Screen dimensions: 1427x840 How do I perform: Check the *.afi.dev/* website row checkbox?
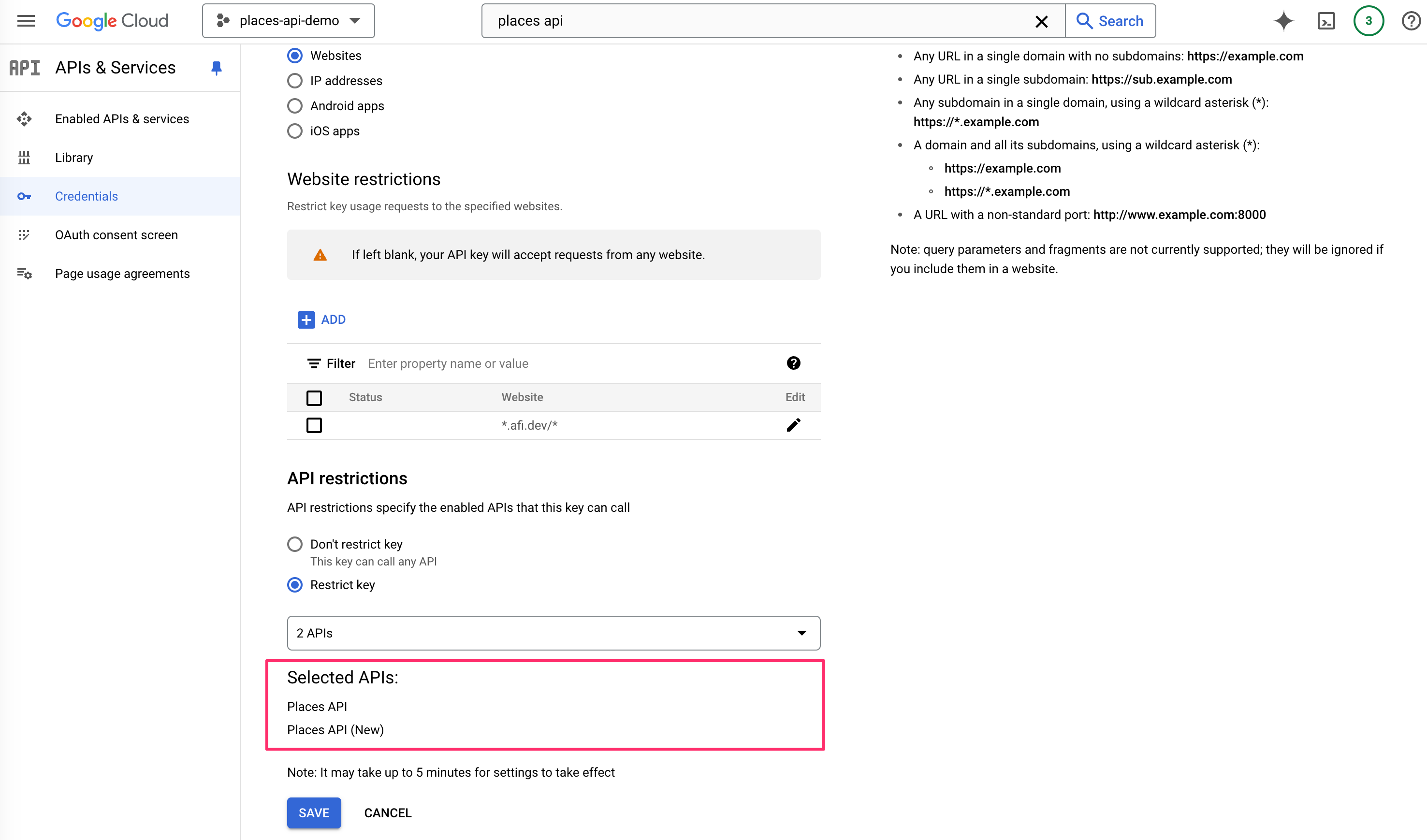314,425
